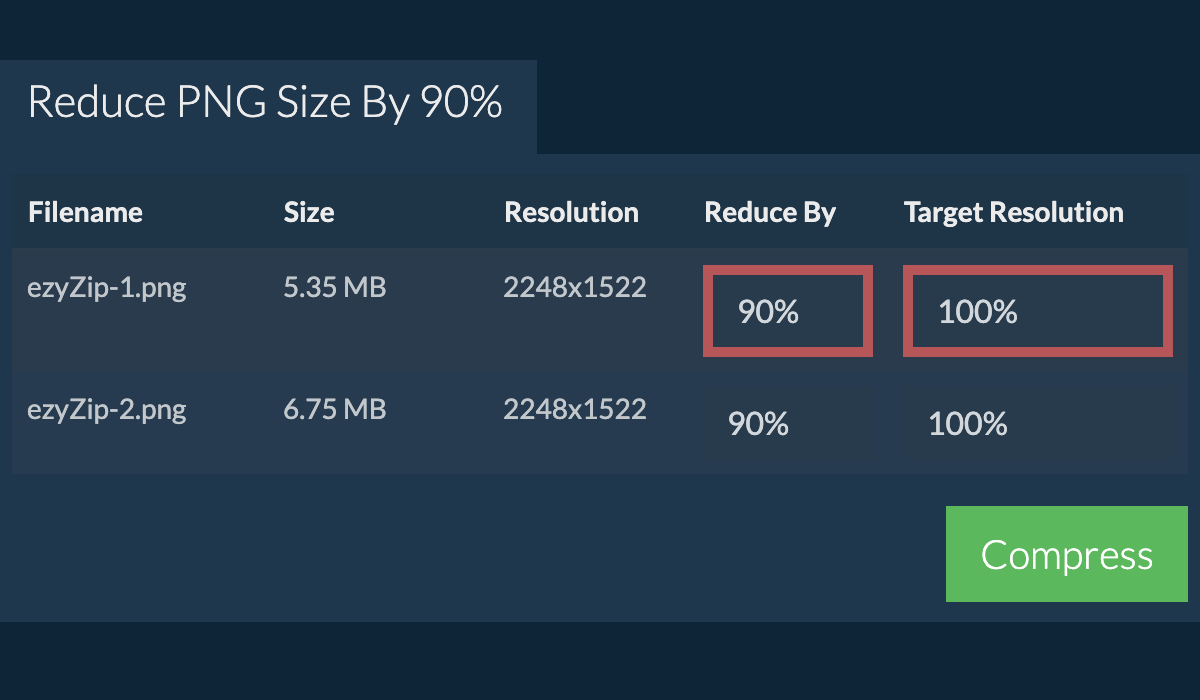The height and width of the screenshot is (700, 1200).
Task: Click the Compress button
Action: pyautogui.click(x=1066, y=554)
